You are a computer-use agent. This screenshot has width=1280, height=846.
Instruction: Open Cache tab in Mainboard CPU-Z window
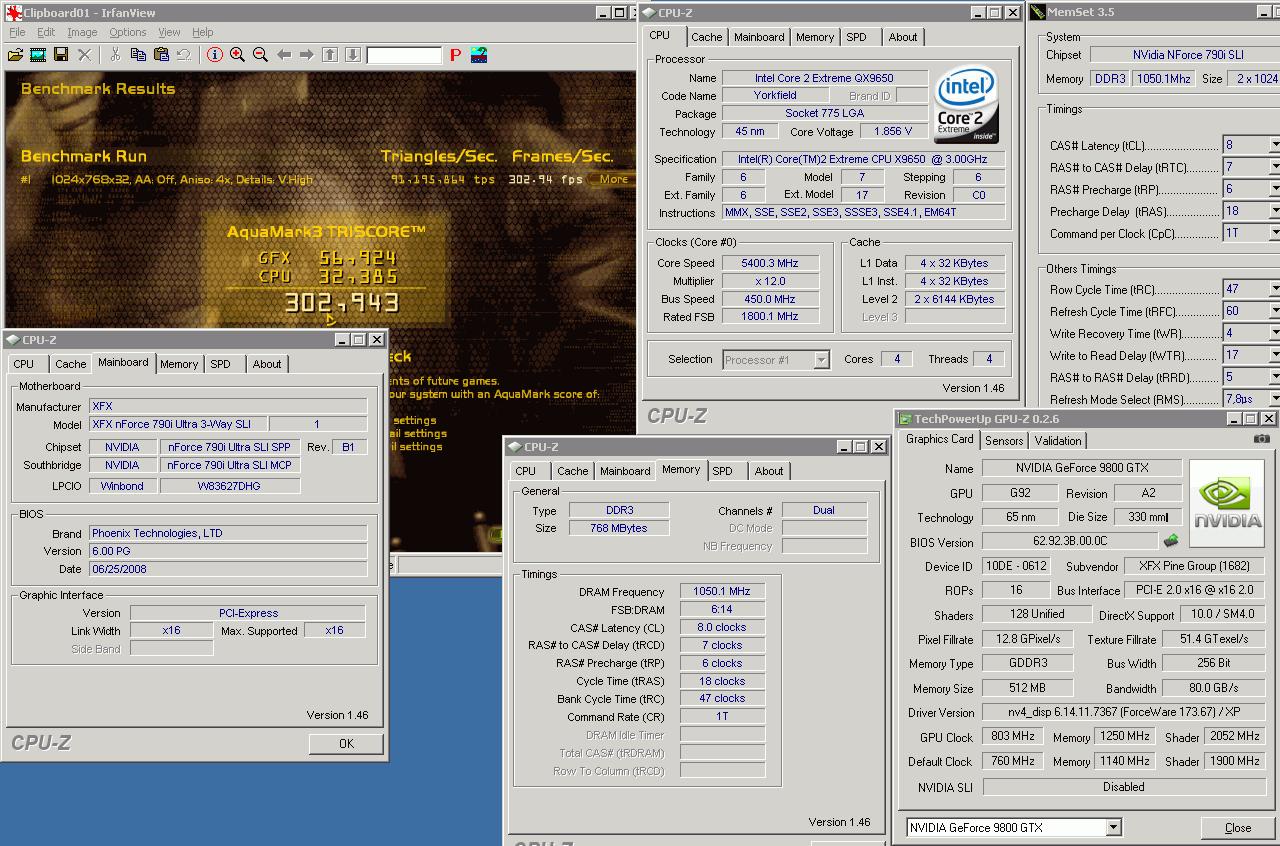[x=70, y=364]
